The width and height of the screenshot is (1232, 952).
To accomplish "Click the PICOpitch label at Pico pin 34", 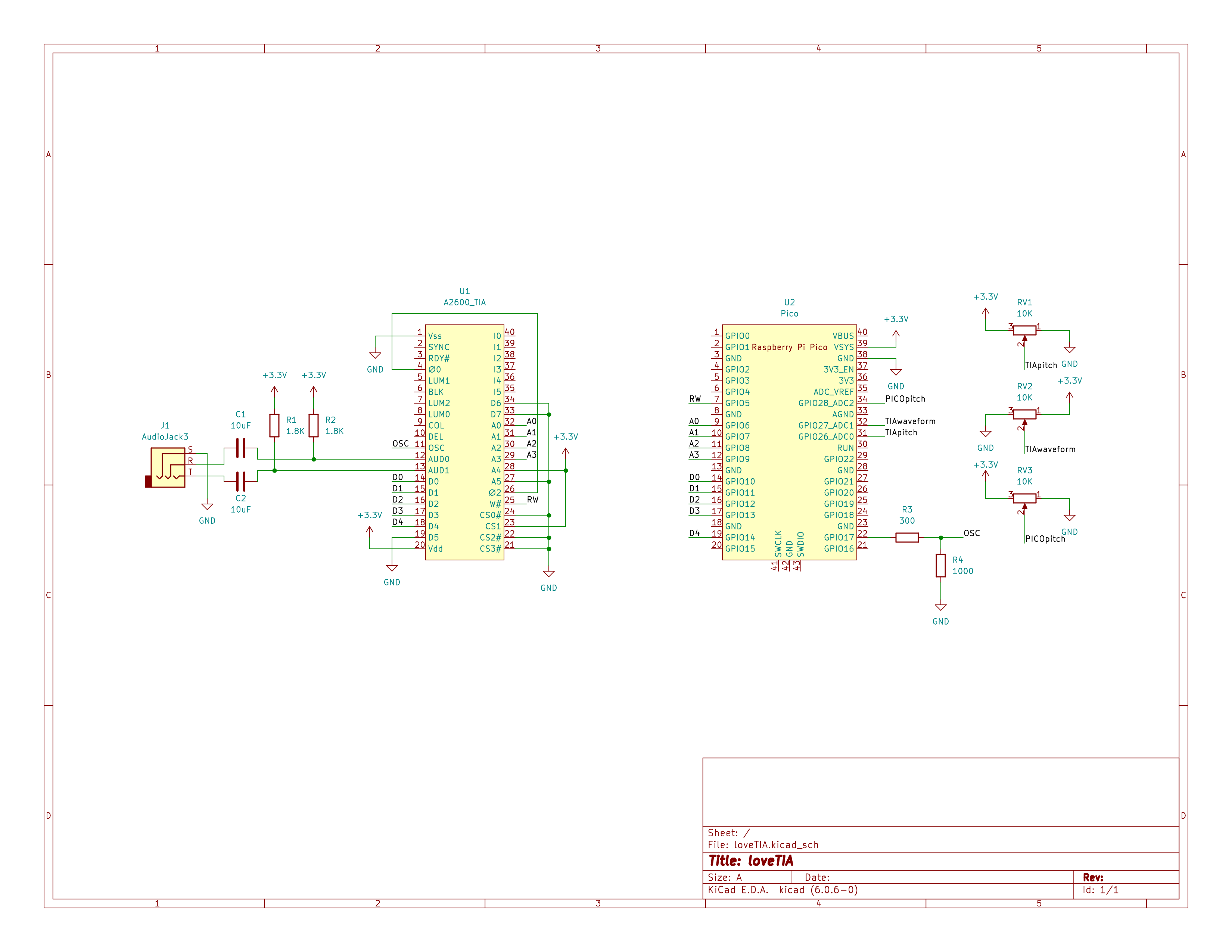I will point(905,399).
